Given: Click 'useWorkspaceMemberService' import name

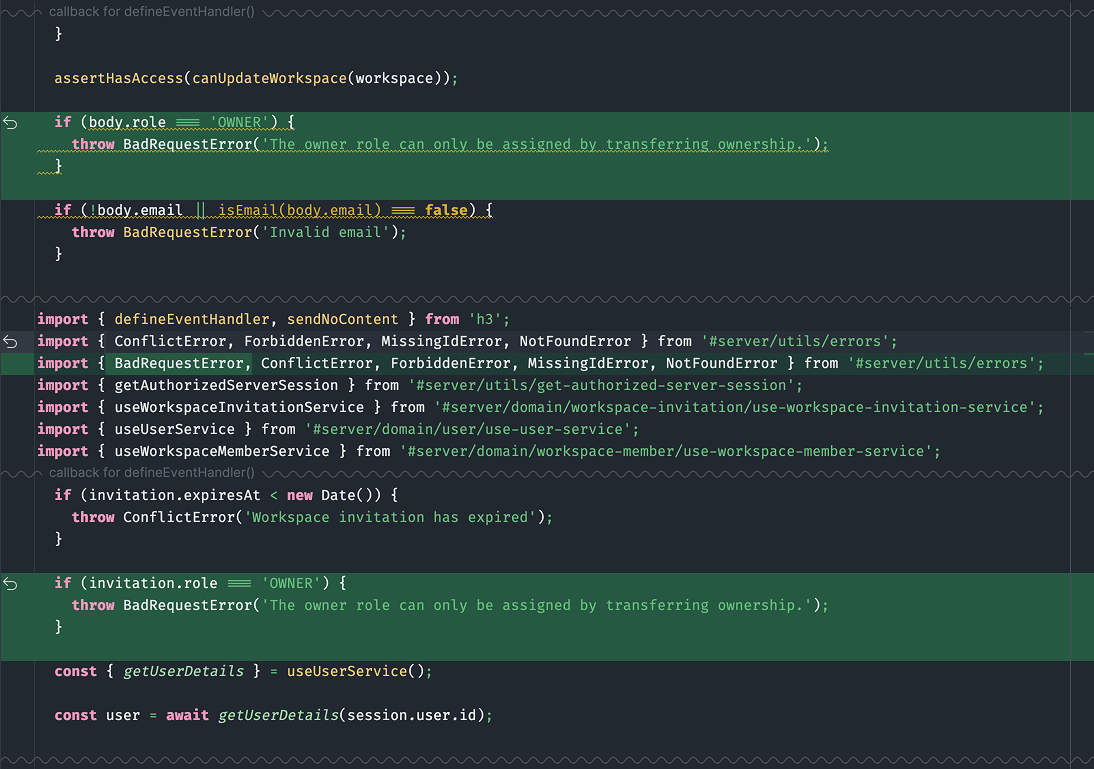Looking at the screenshot, I should pyautogui.click(x=222, y=451).
